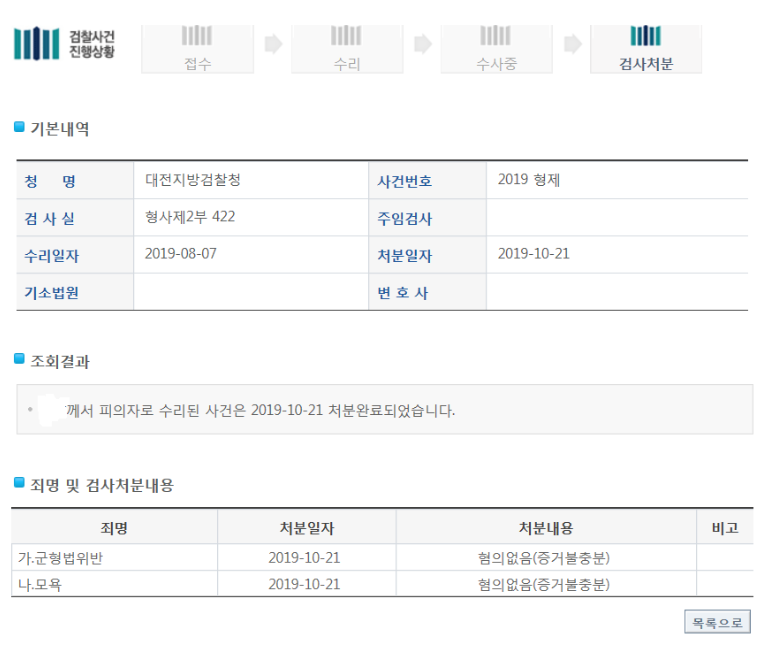Click the 대전지방검찰청 office name value

coord(193,181)
